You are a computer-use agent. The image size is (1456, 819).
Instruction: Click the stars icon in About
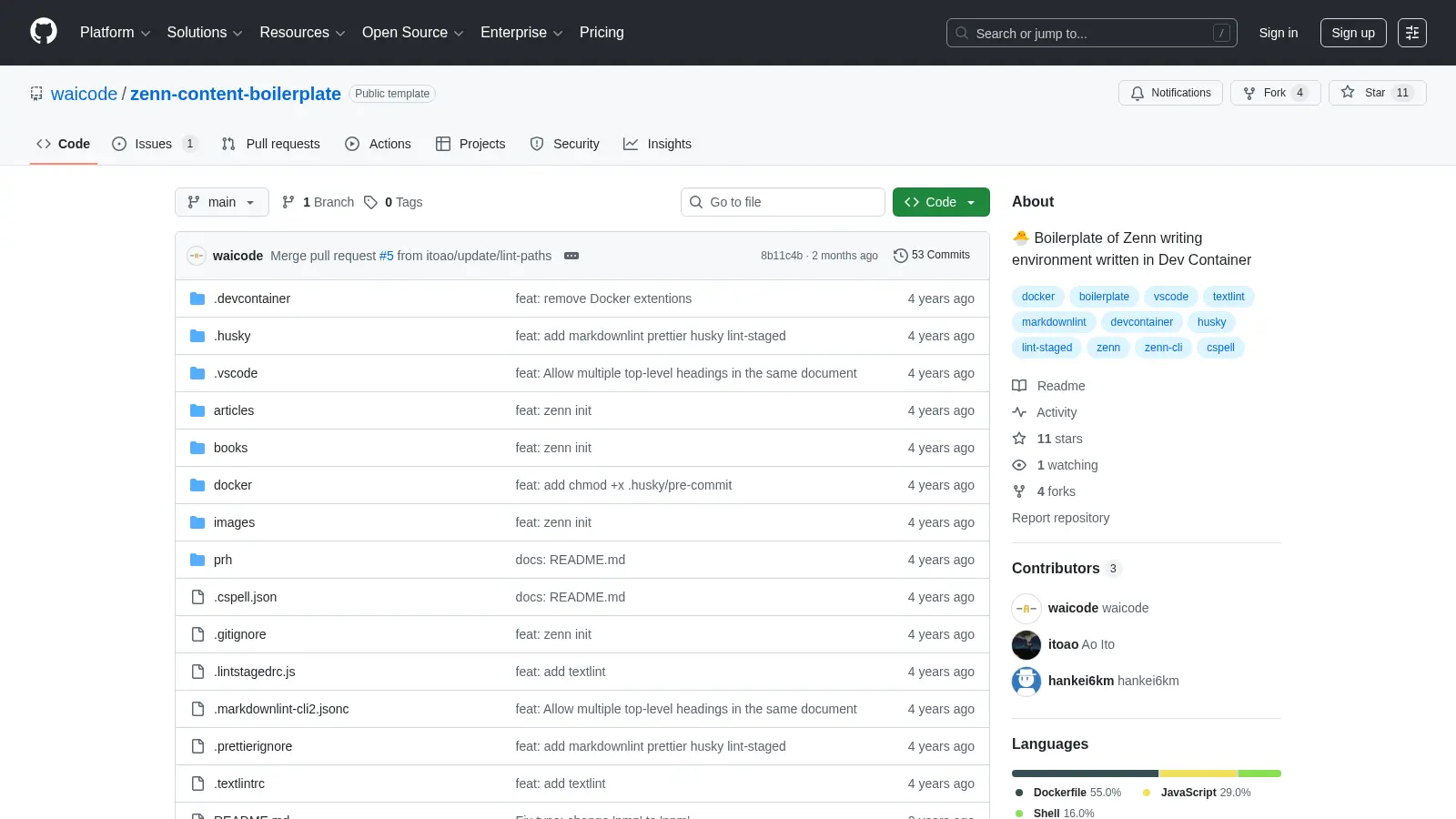click(1019, 439)
